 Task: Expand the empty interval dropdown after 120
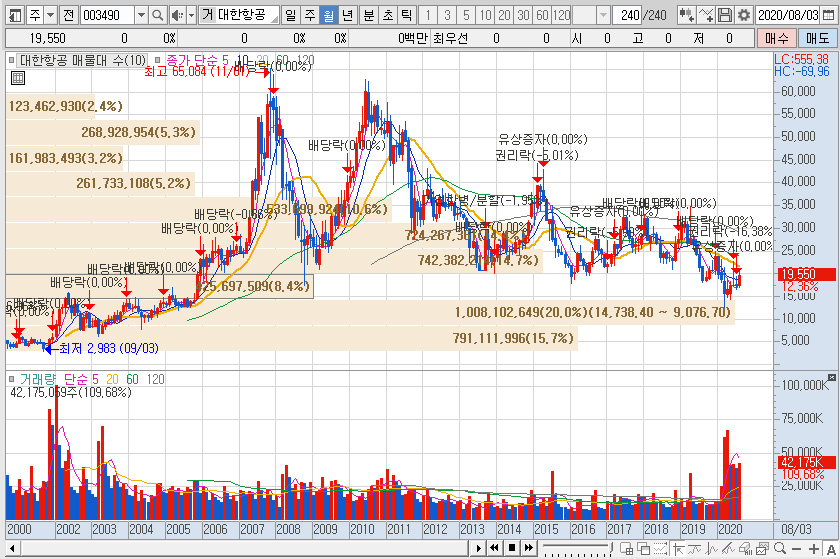coord(603,15)
